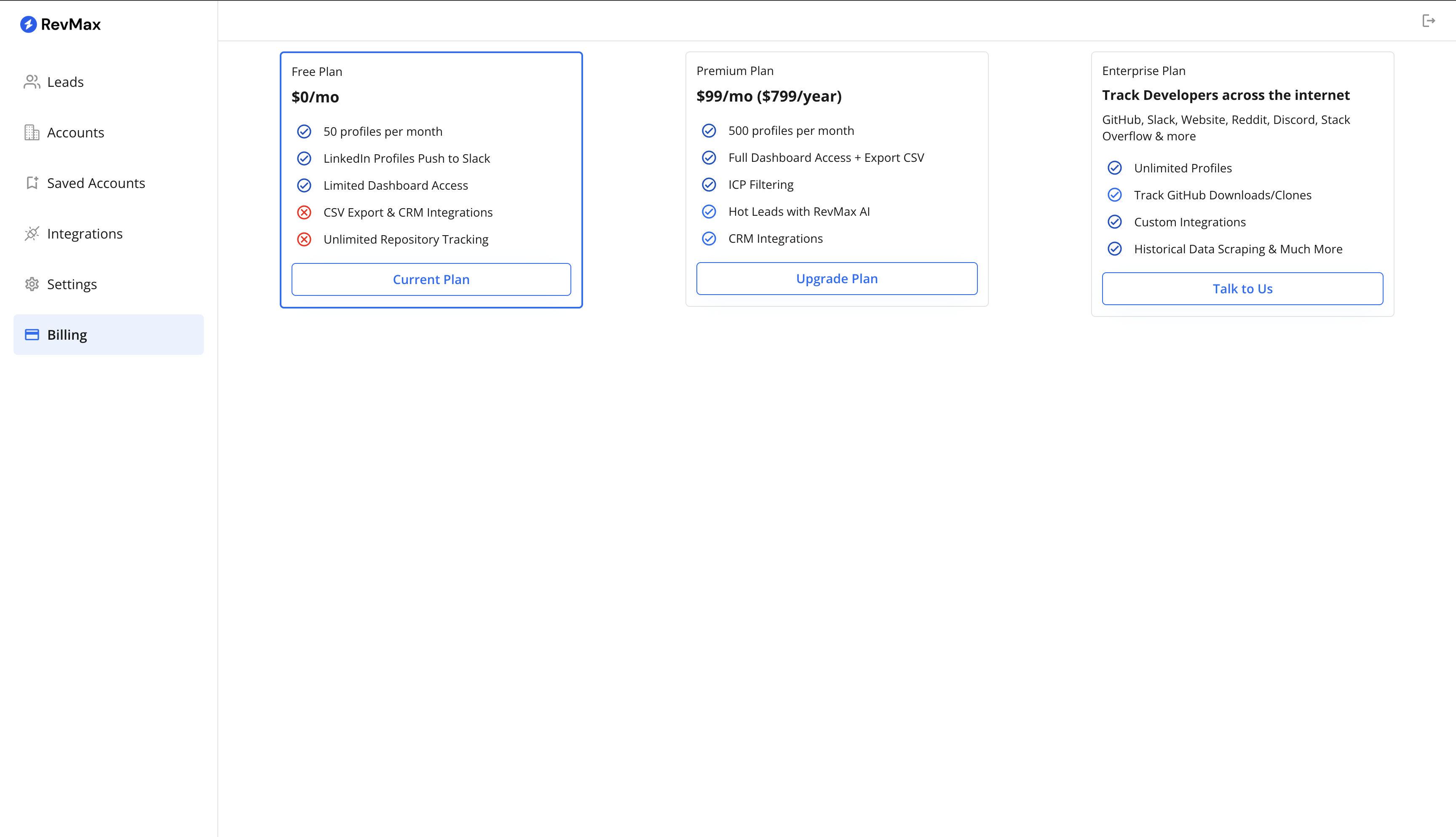
Task: Open the Leads menu item
Action: (65, 82)
